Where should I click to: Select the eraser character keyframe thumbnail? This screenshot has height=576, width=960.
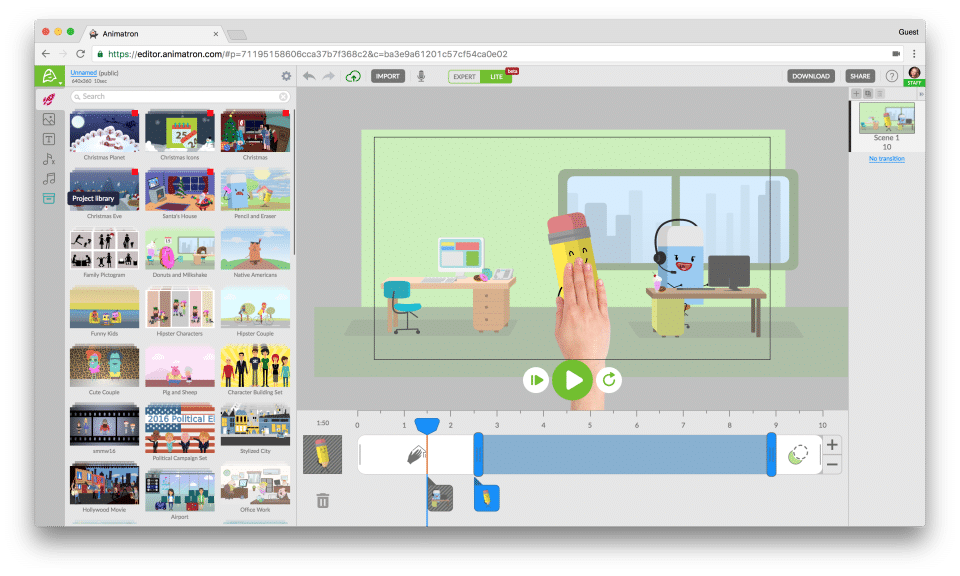(x=440, y=498)
